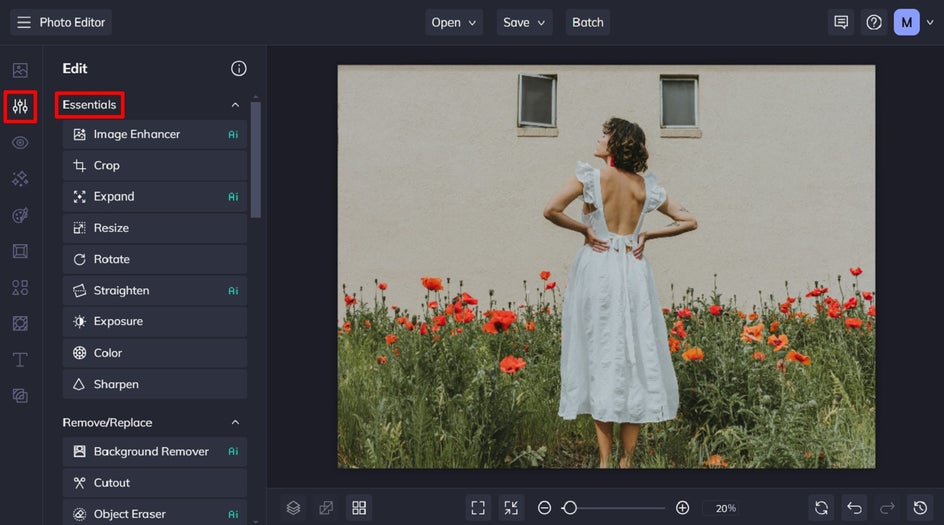Open the Edit tools sidebar icon
The image size is (944, 525).
(20, 106)
